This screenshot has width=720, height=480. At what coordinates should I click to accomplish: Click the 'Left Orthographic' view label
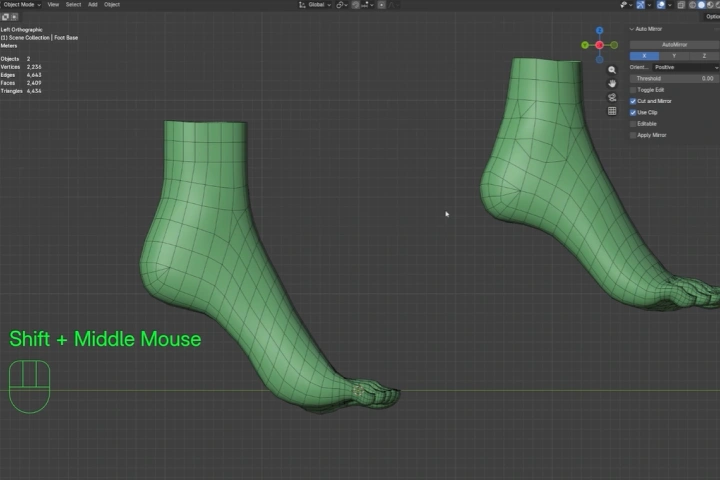tap(22, 30)
